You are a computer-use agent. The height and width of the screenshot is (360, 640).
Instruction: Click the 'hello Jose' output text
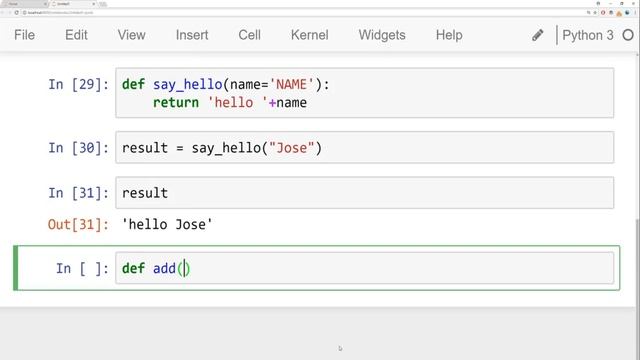coord(167,224)
